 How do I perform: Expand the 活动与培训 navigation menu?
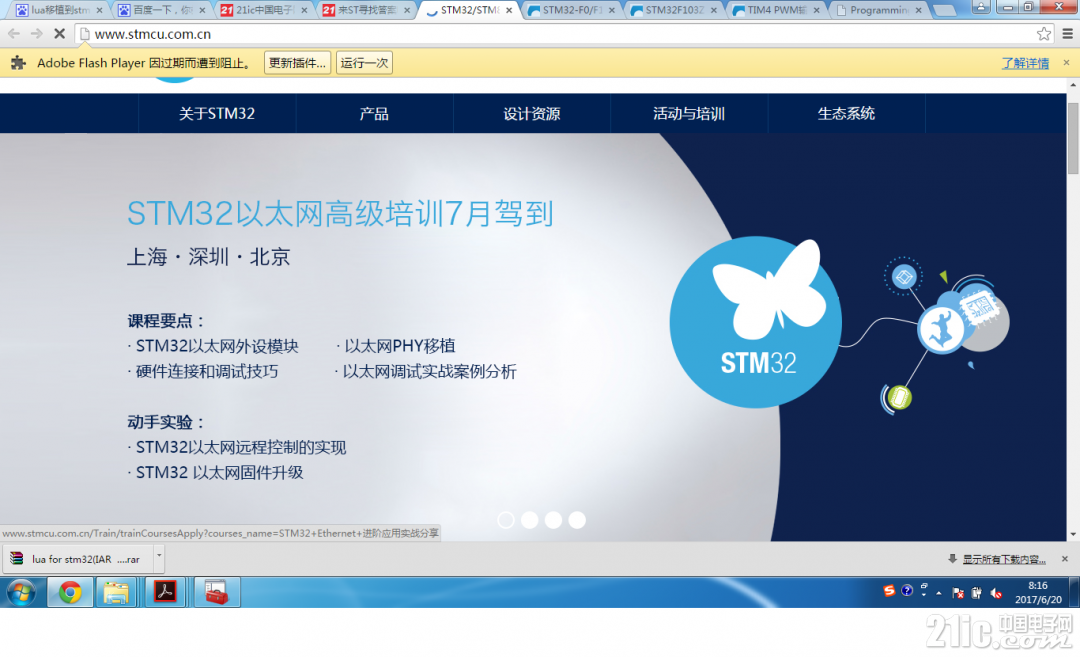coord(689,114)
